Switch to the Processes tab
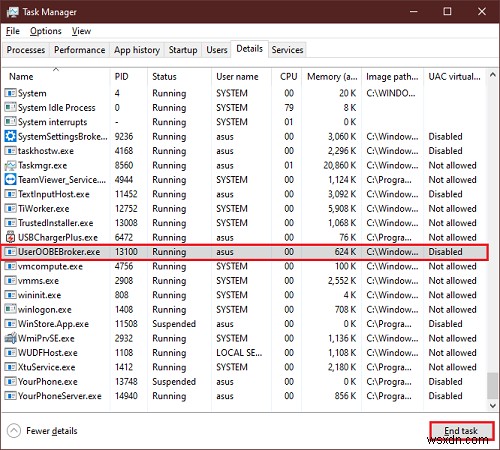 (x=26, y=50)
